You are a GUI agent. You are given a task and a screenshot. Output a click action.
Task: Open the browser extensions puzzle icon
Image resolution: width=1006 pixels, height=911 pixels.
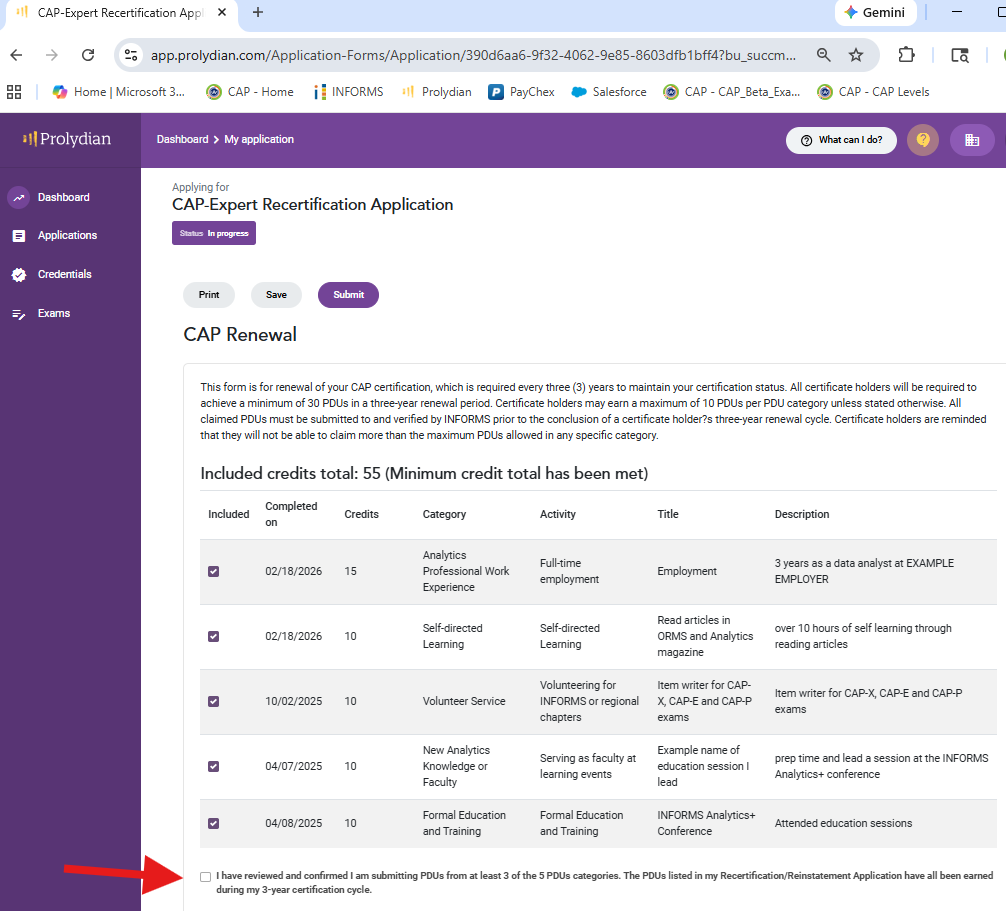point(907,55)
